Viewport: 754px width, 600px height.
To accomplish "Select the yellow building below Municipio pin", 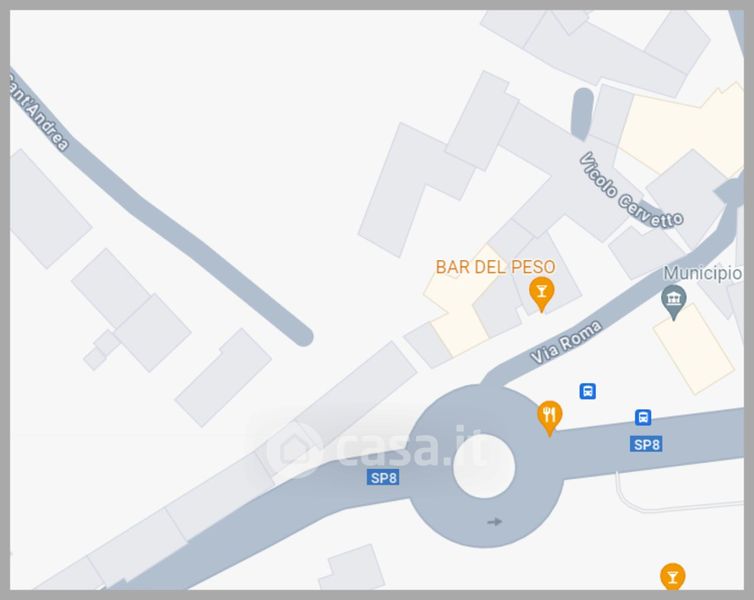I will 693,350.
